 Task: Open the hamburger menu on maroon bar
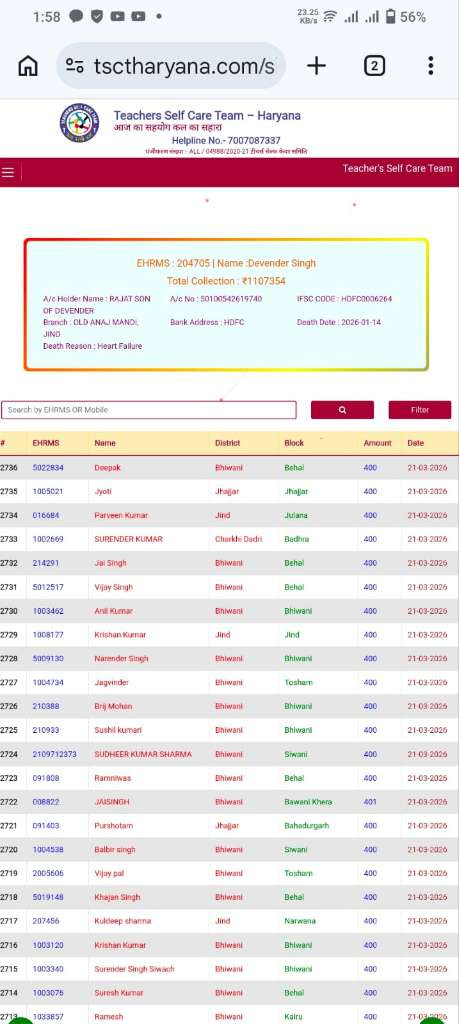click(8, 172)
